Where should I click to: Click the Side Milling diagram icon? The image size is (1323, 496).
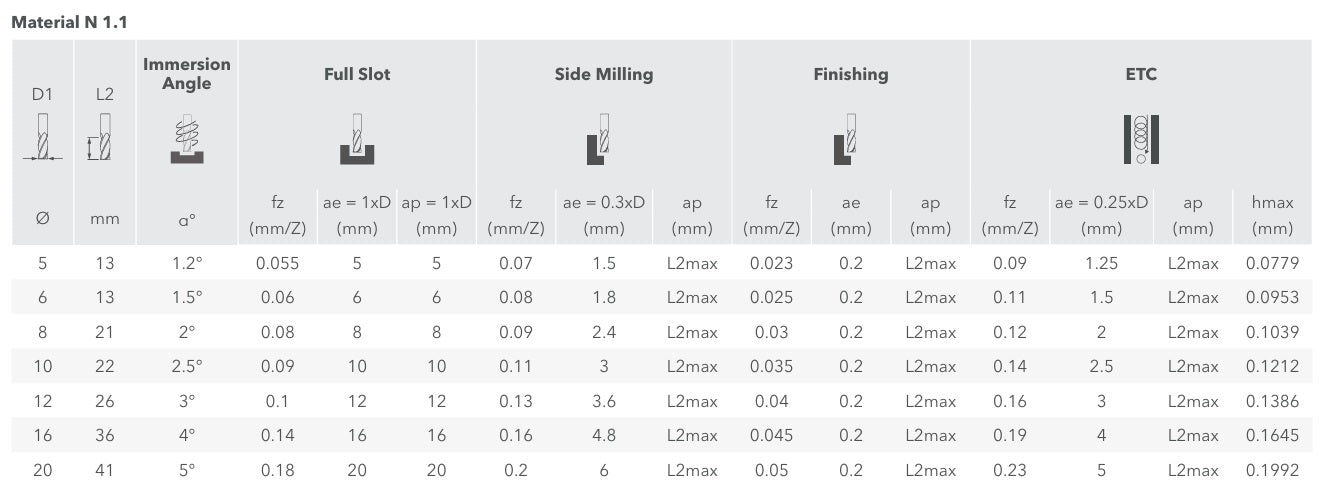click(x=598, y=139)
